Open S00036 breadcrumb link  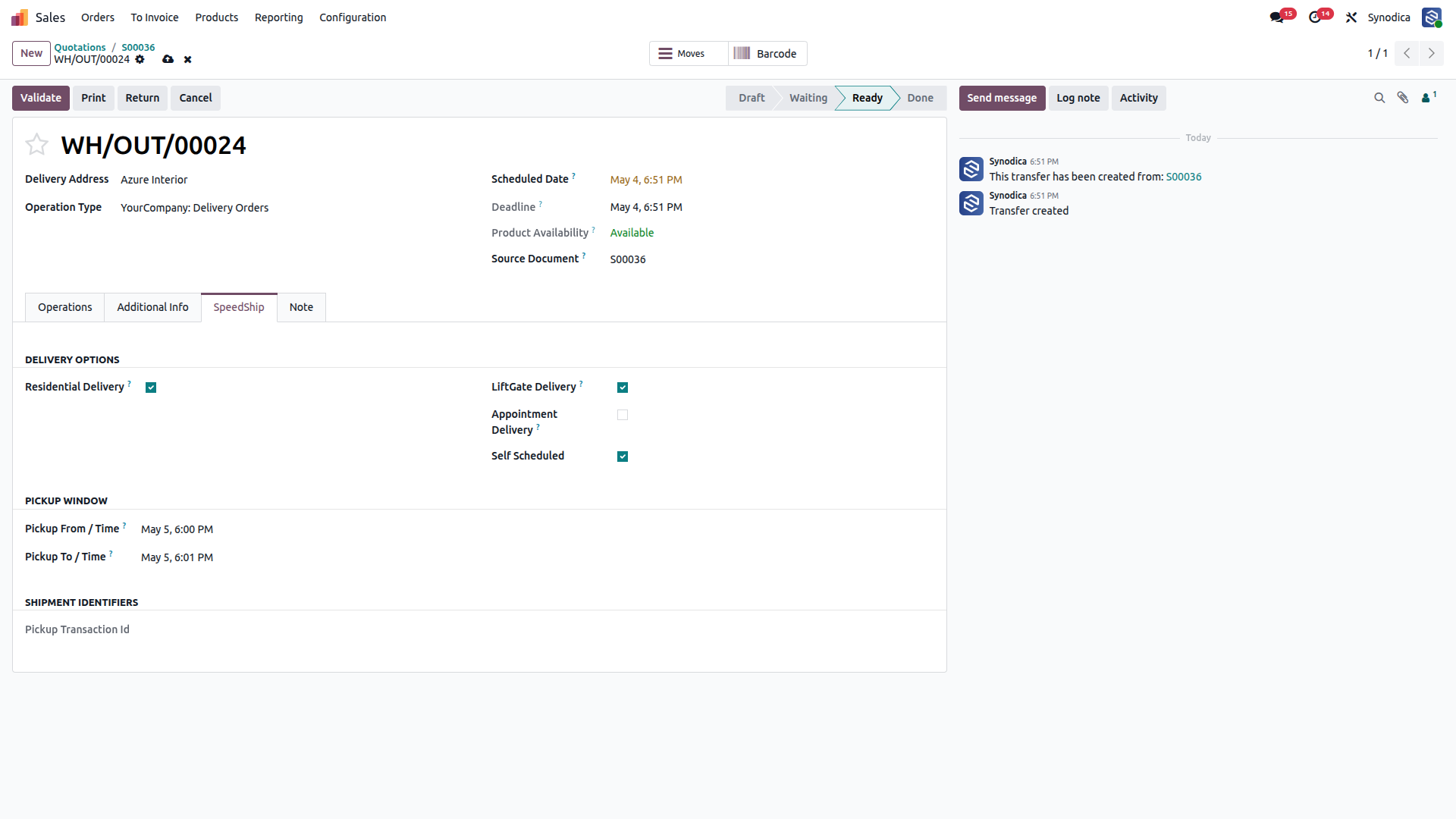coord(138,47)
